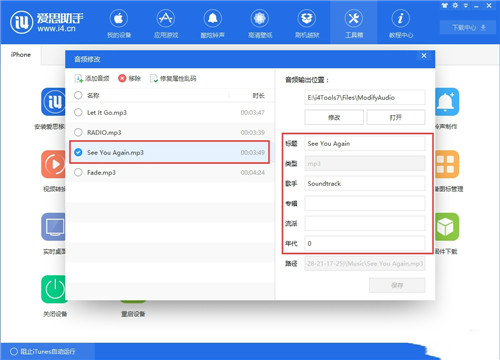Open settings gear in title bar

[455, 6]
